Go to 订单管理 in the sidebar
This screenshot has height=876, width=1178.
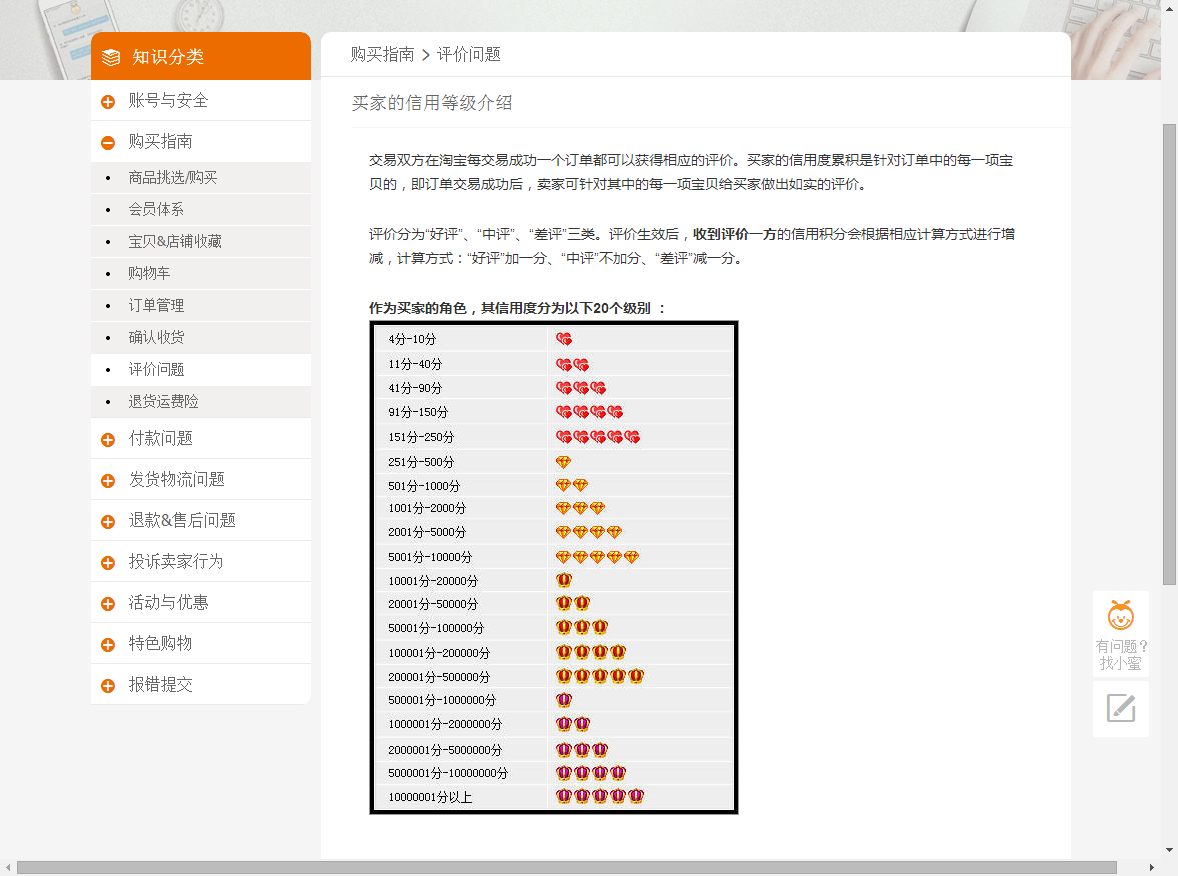click(x=156, y=306)
